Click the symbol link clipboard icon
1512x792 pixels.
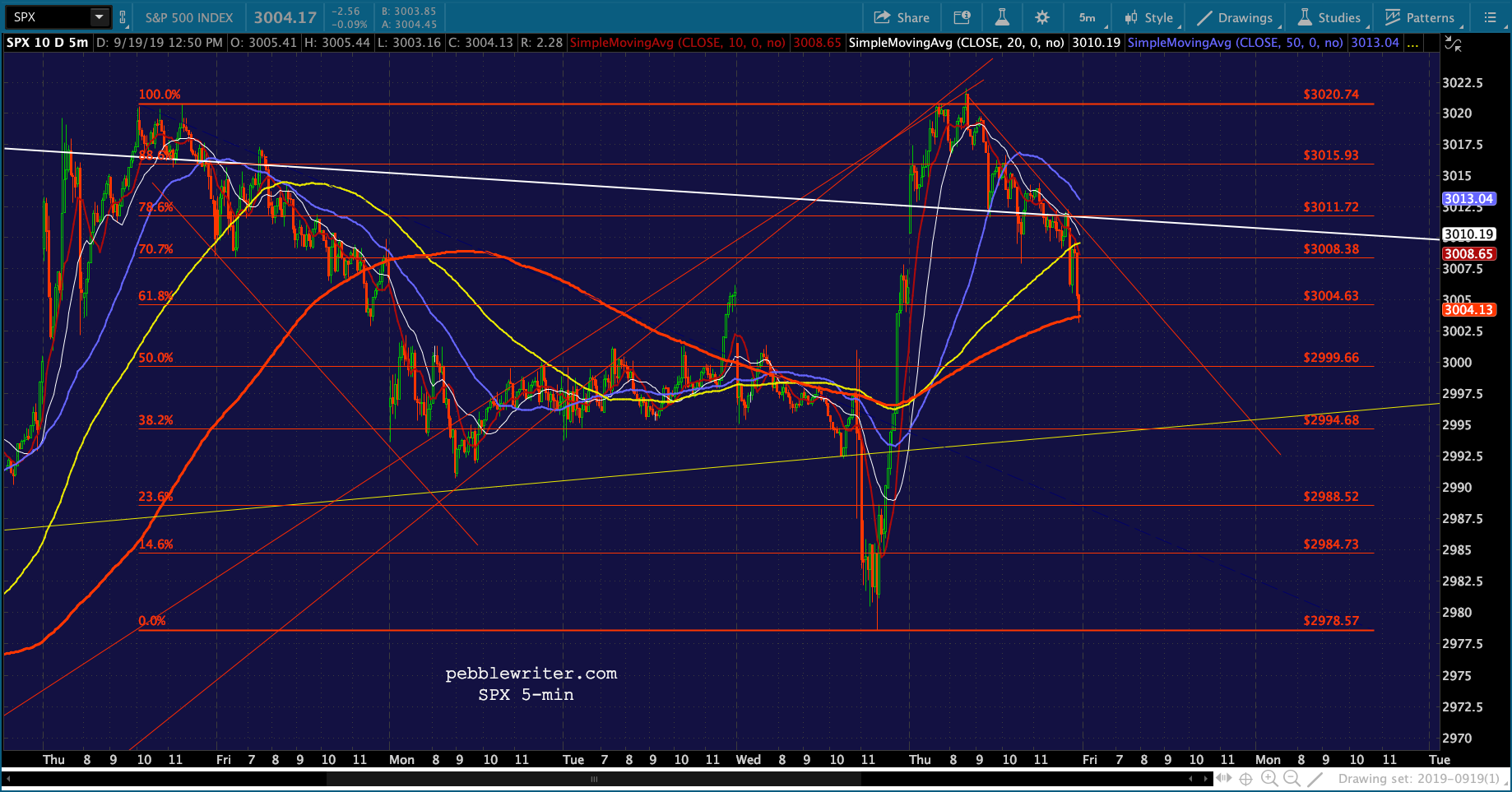click(x=123, y=17)
